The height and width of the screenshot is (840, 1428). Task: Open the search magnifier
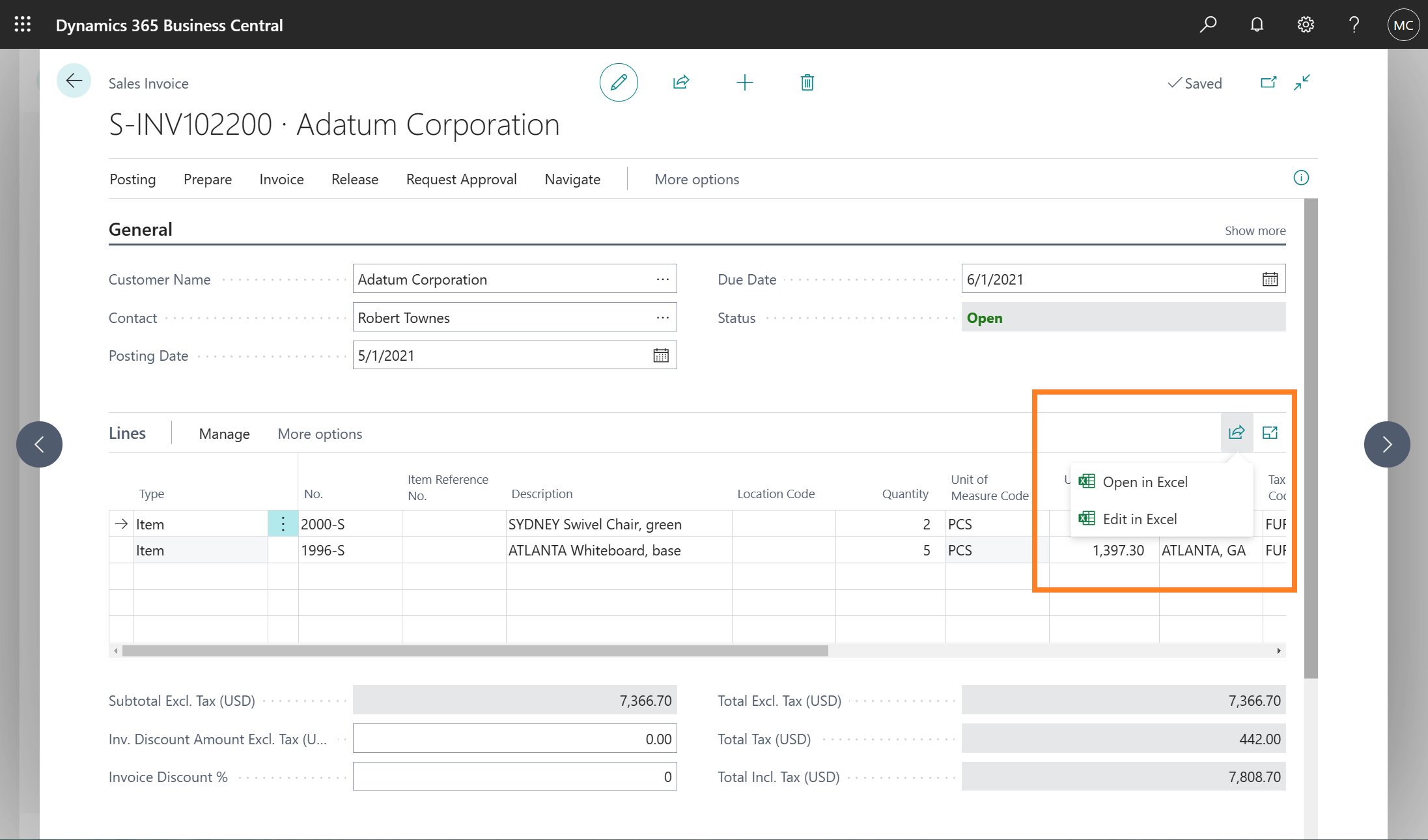point(1208,24)
